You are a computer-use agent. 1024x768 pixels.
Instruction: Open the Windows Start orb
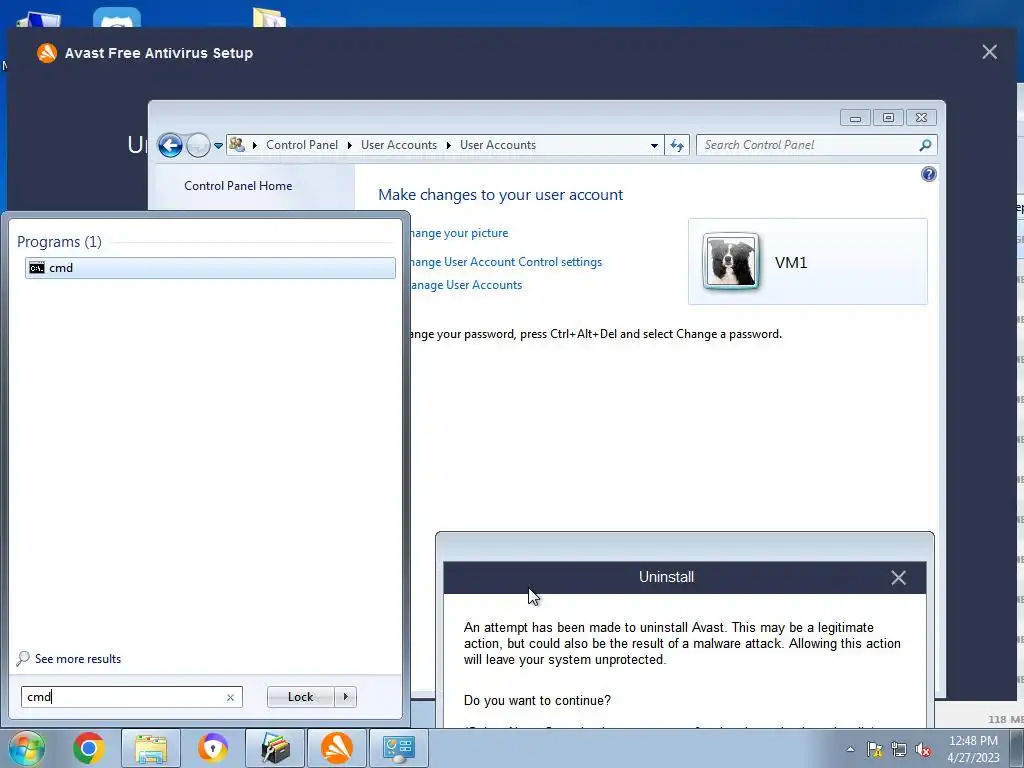(27, 748)
